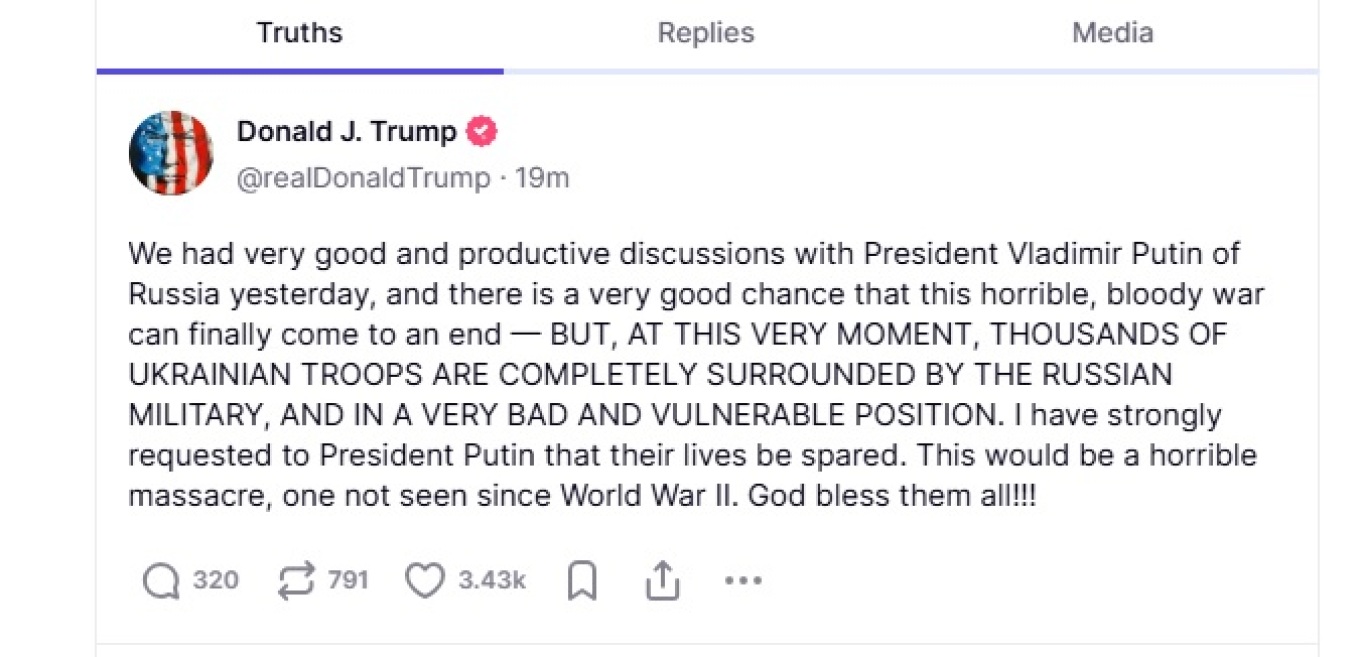Click the red verified badge checkmark

coord(481,131)
